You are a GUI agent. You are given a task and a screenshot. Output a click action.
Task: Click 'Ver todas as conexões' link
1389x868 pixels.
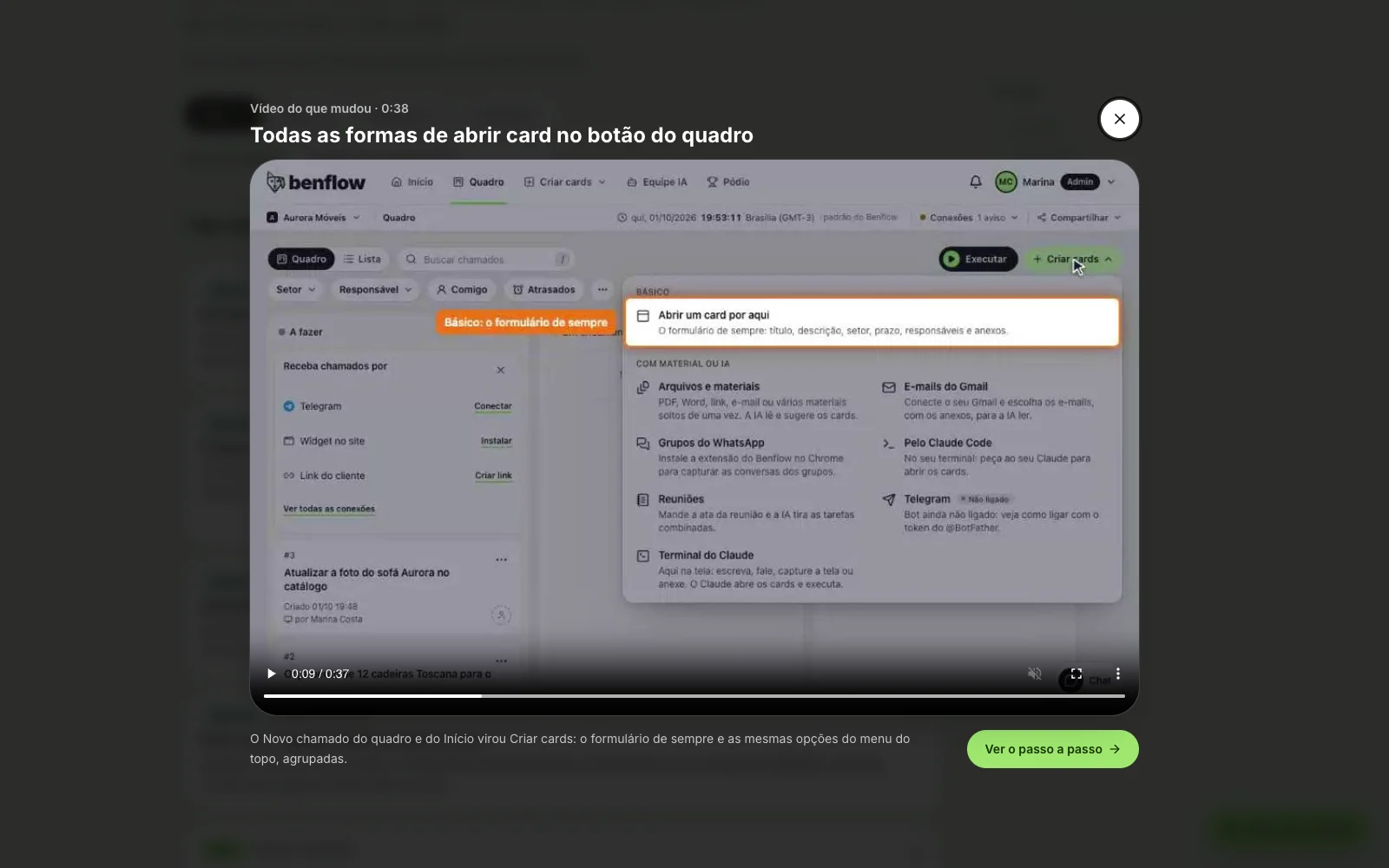click(329, 510)
